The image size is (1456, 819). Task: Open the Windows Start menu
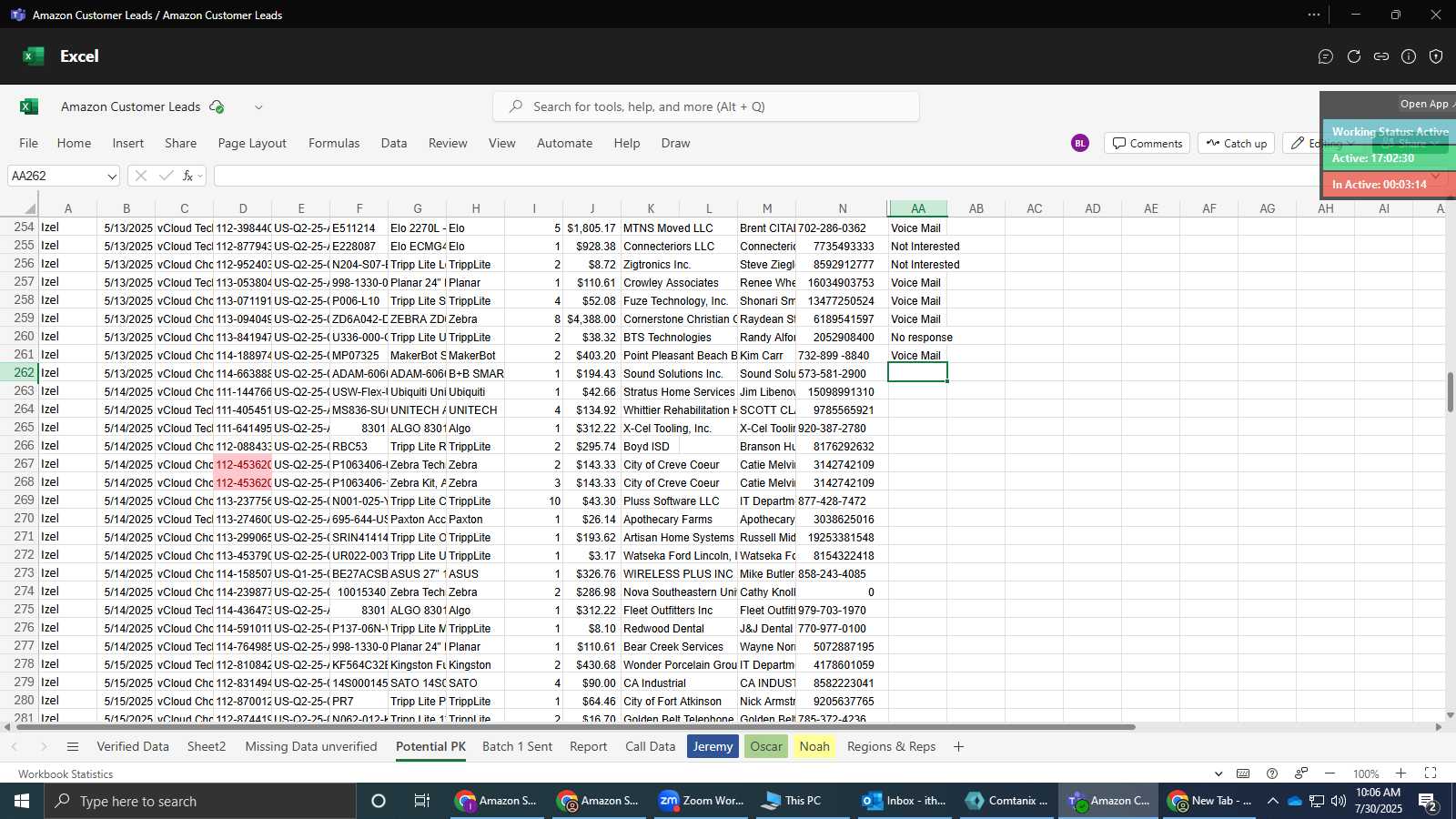22,801
